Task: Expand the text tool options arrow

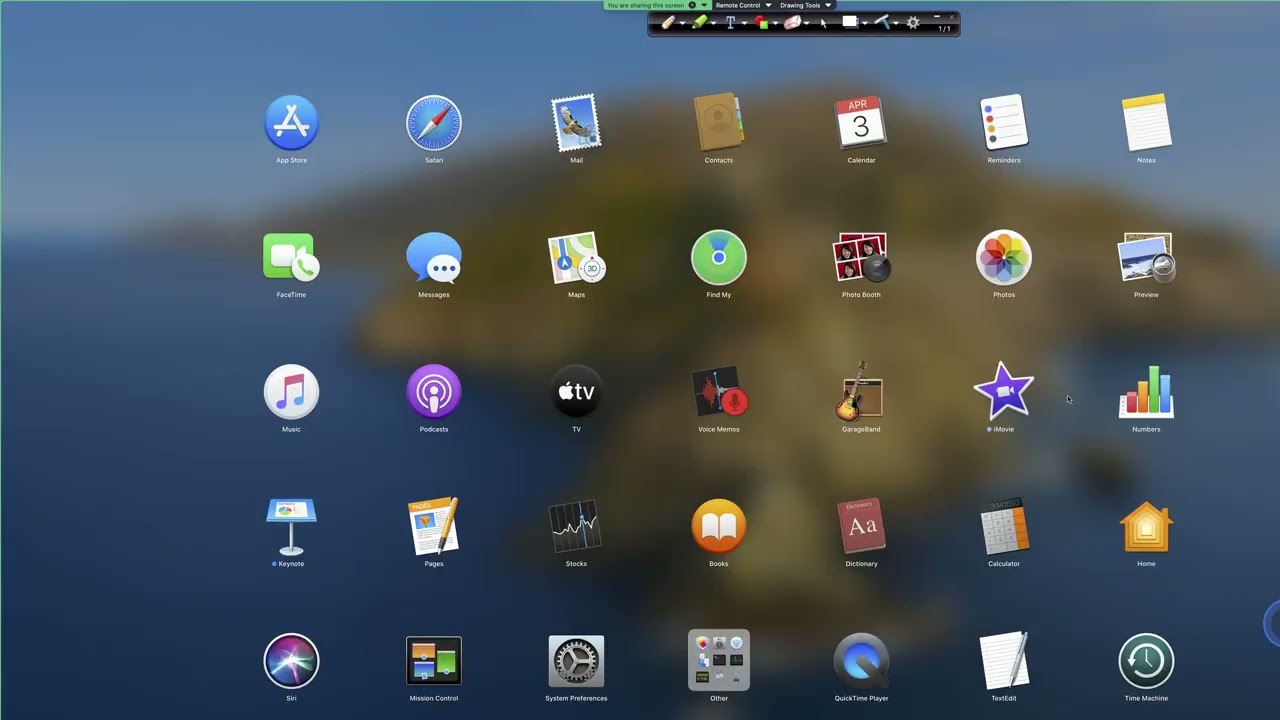Action: 744,23
